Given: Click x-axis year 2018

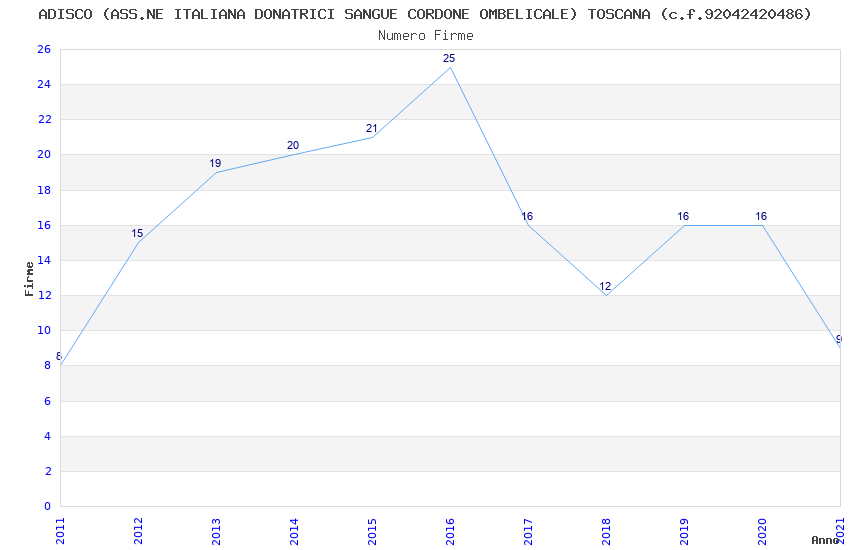Looking at the screenshot, I should (x=607, y=531).
